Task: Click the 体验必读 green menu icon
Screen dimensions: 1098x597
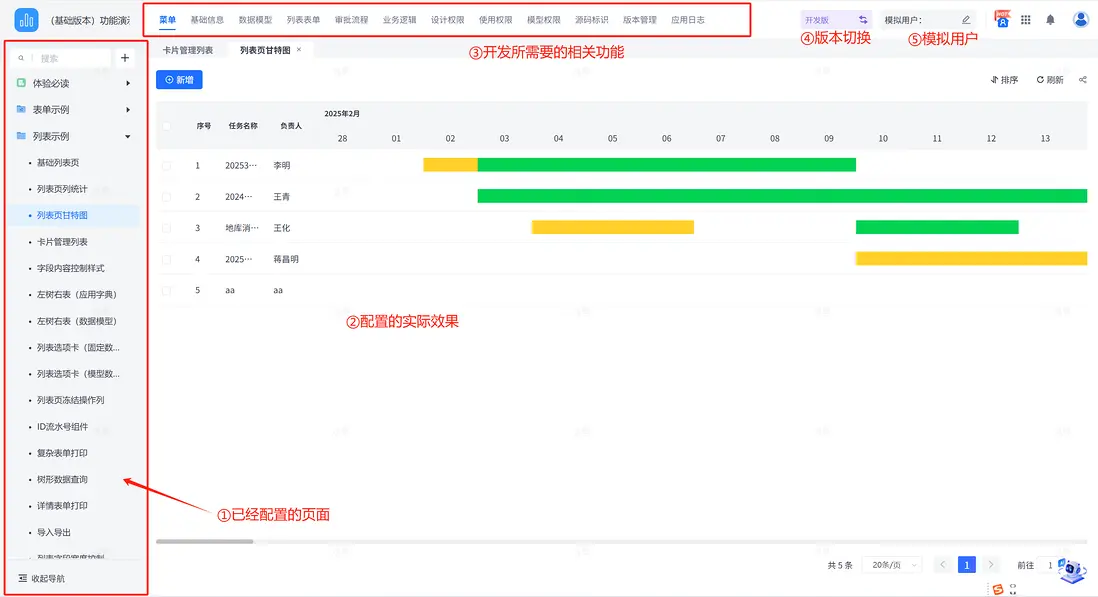Action: 21,83
